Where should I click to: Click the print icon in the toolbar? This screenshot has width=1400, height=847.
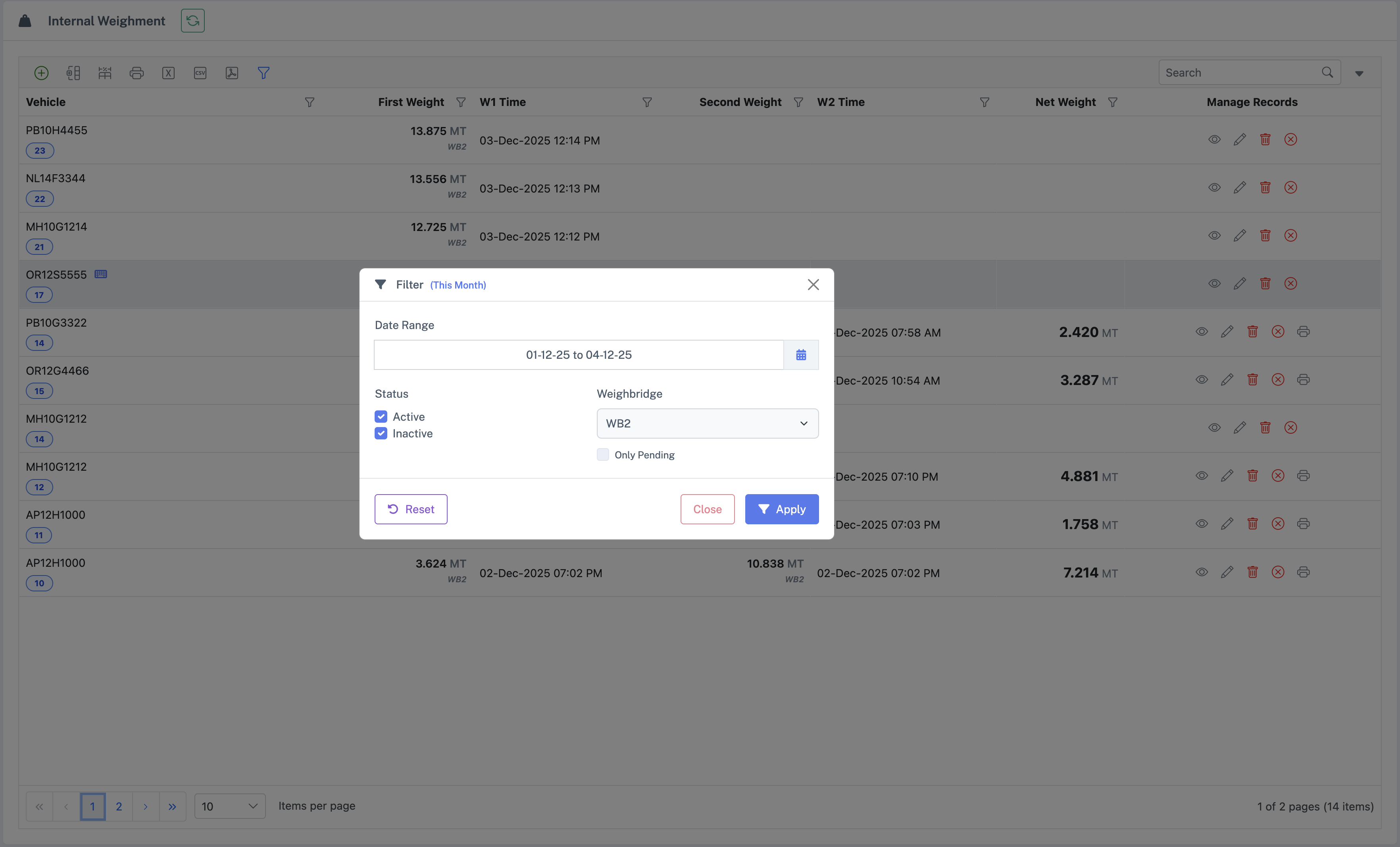tap(137, 73)
